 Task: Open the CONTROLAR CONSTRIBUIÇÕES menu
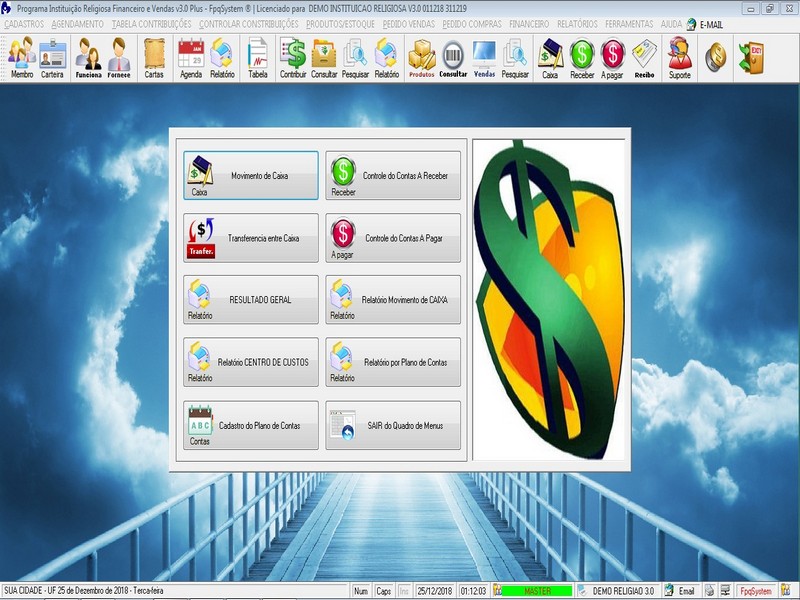point(248,24)
